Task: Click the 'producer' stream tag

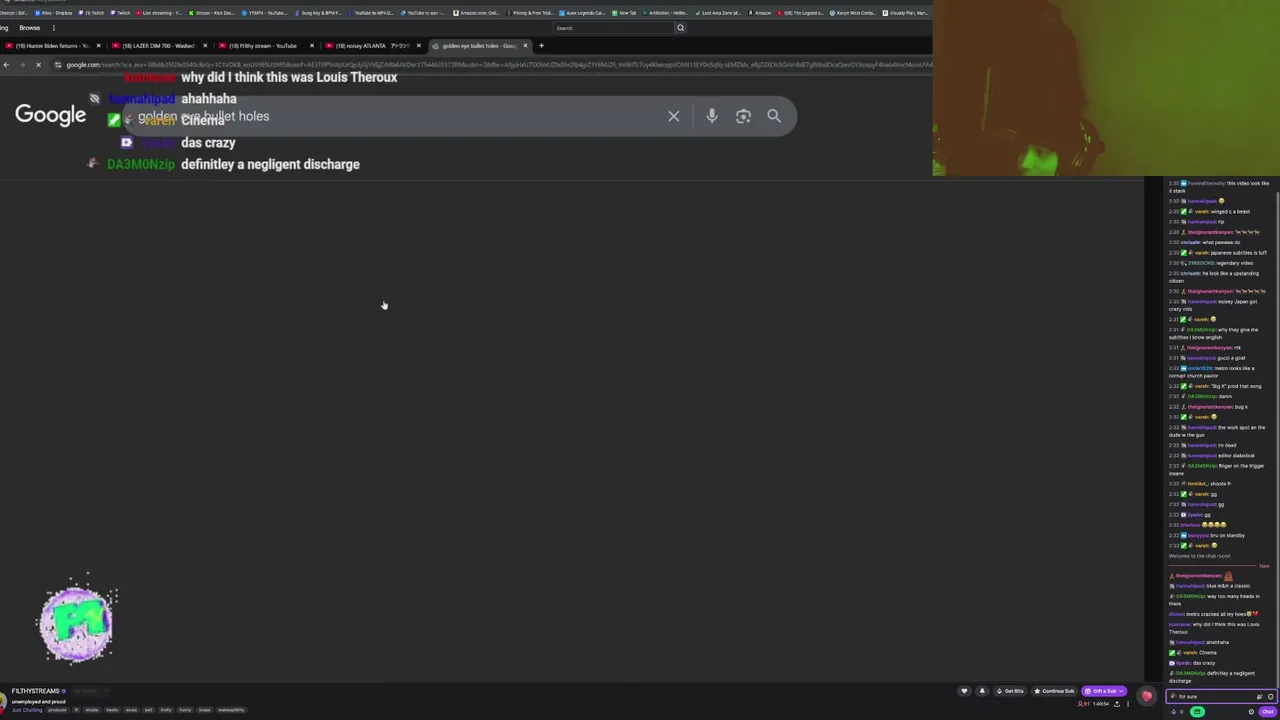Action: tap(57, 710)
